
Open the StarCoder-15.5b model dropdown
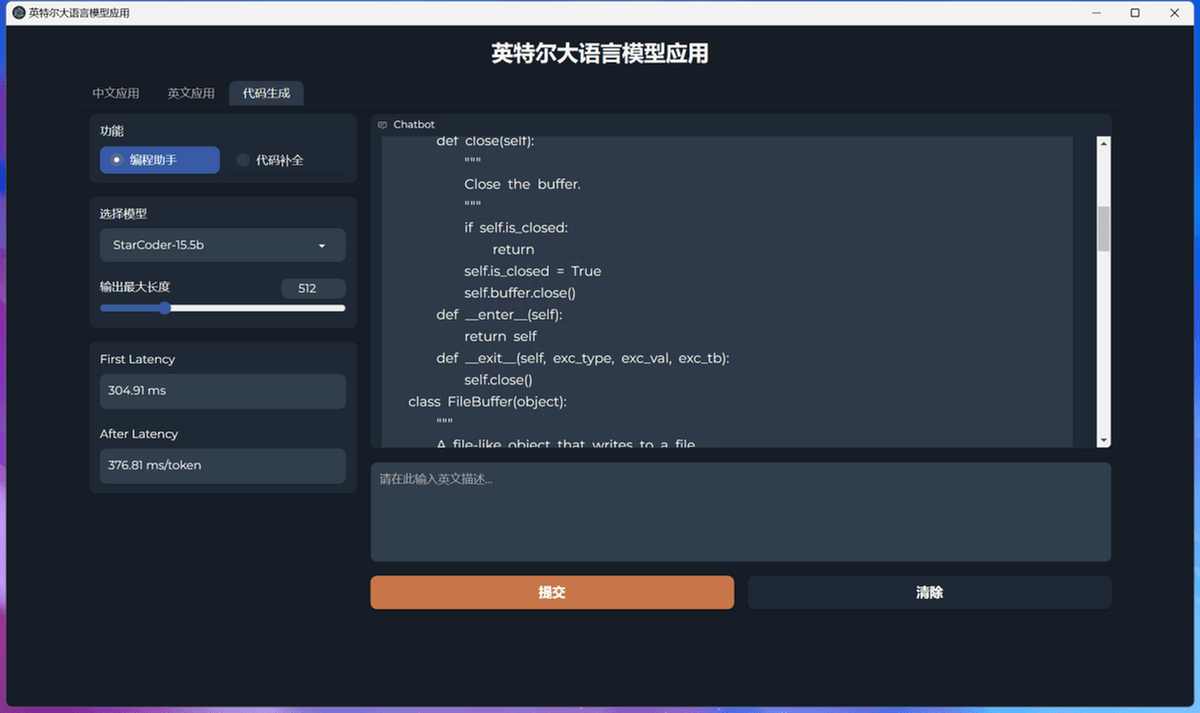(x=223, y=245)
